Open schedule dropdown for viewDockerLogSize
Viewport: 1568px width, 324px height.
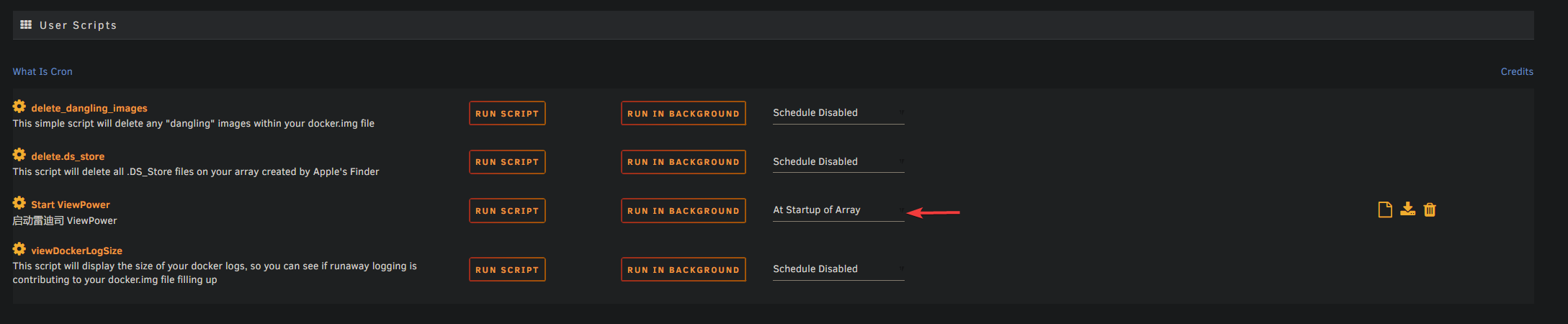pos(838,269)
